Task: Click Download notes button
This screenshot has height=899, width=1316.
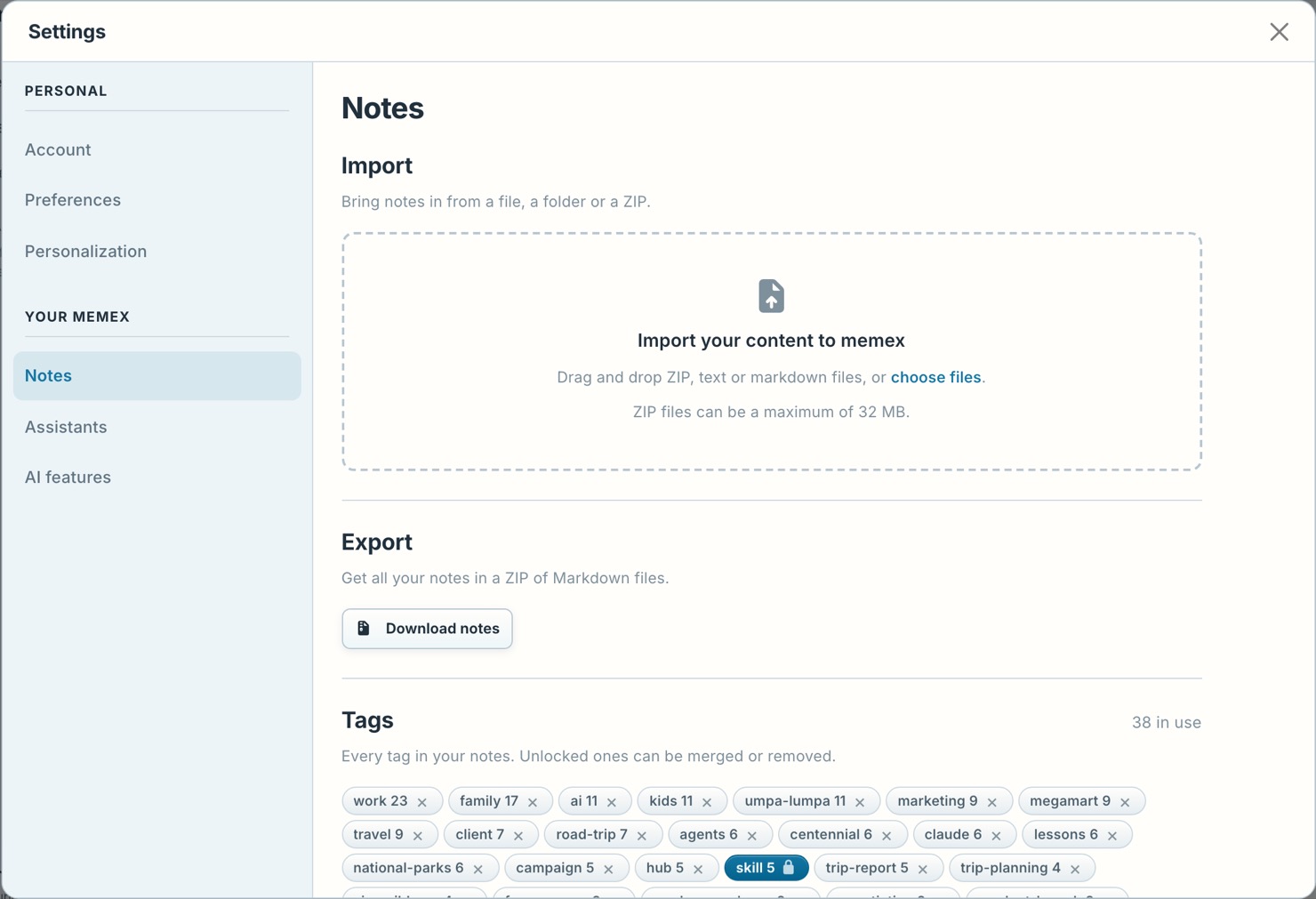Action: point(427,629)
